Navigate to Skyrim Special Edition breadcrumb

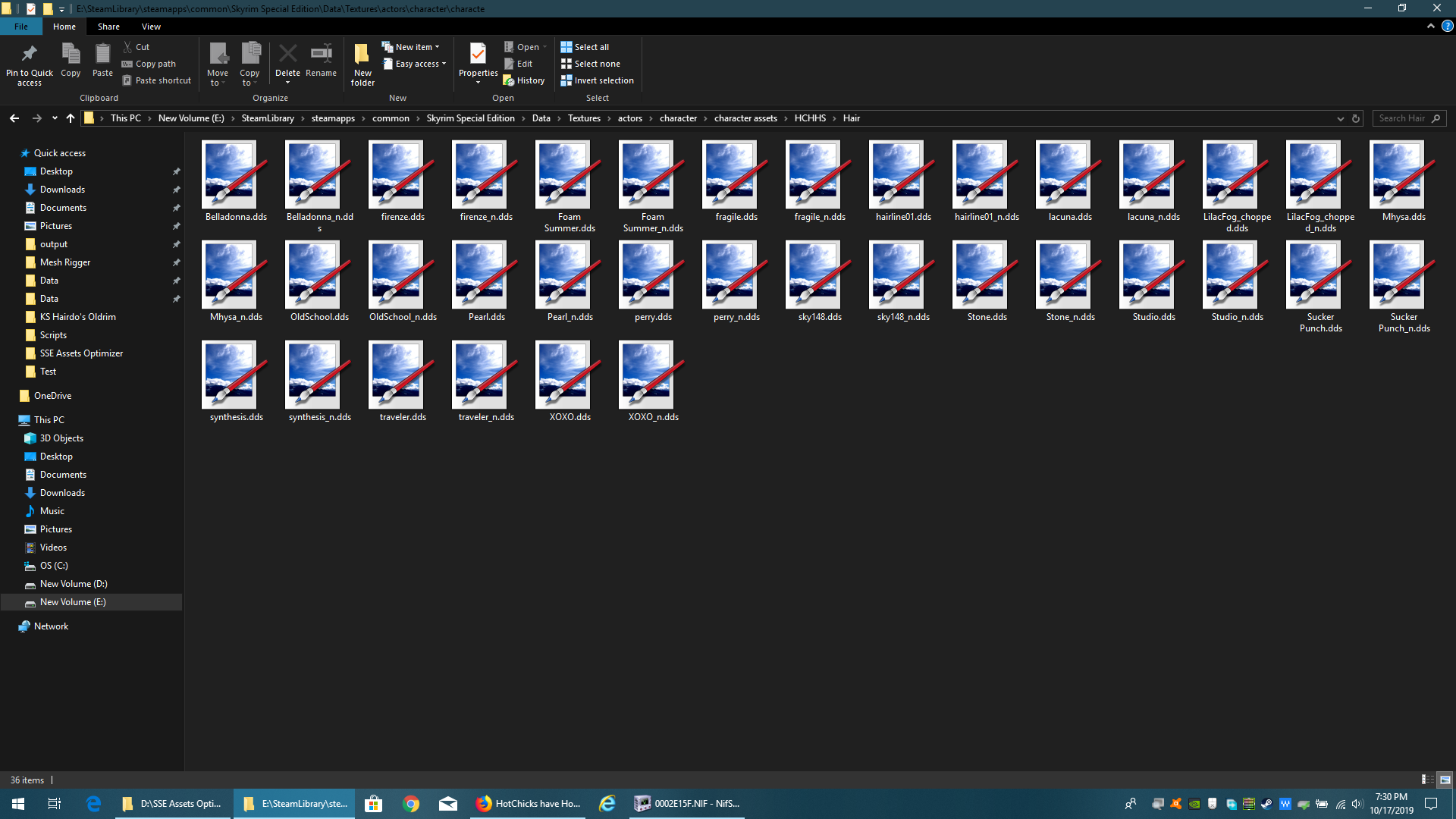[x=470, y=118]
